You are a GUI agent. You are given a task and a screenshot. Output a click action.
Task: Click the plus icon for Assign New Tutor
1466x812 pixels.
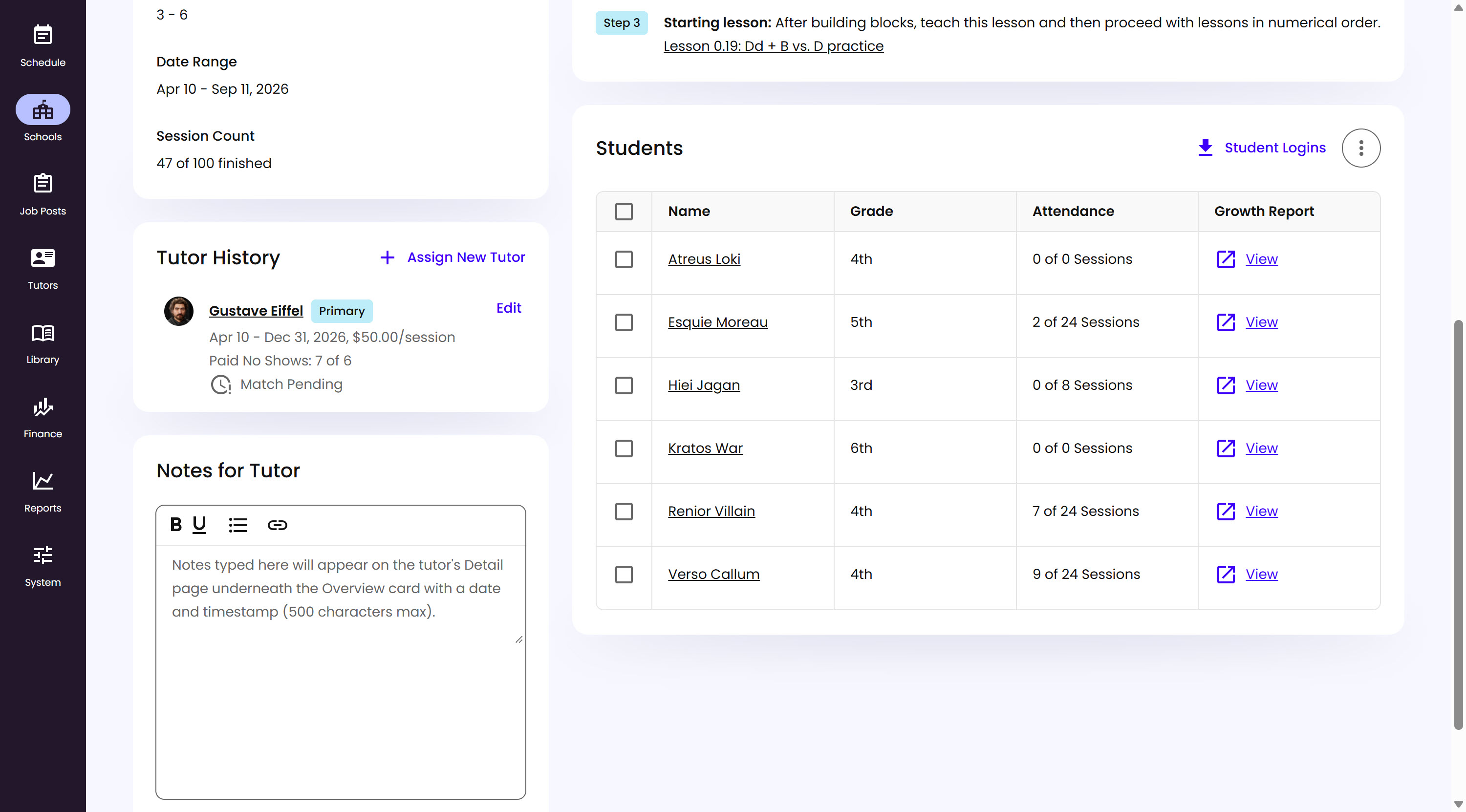point(387,257)
